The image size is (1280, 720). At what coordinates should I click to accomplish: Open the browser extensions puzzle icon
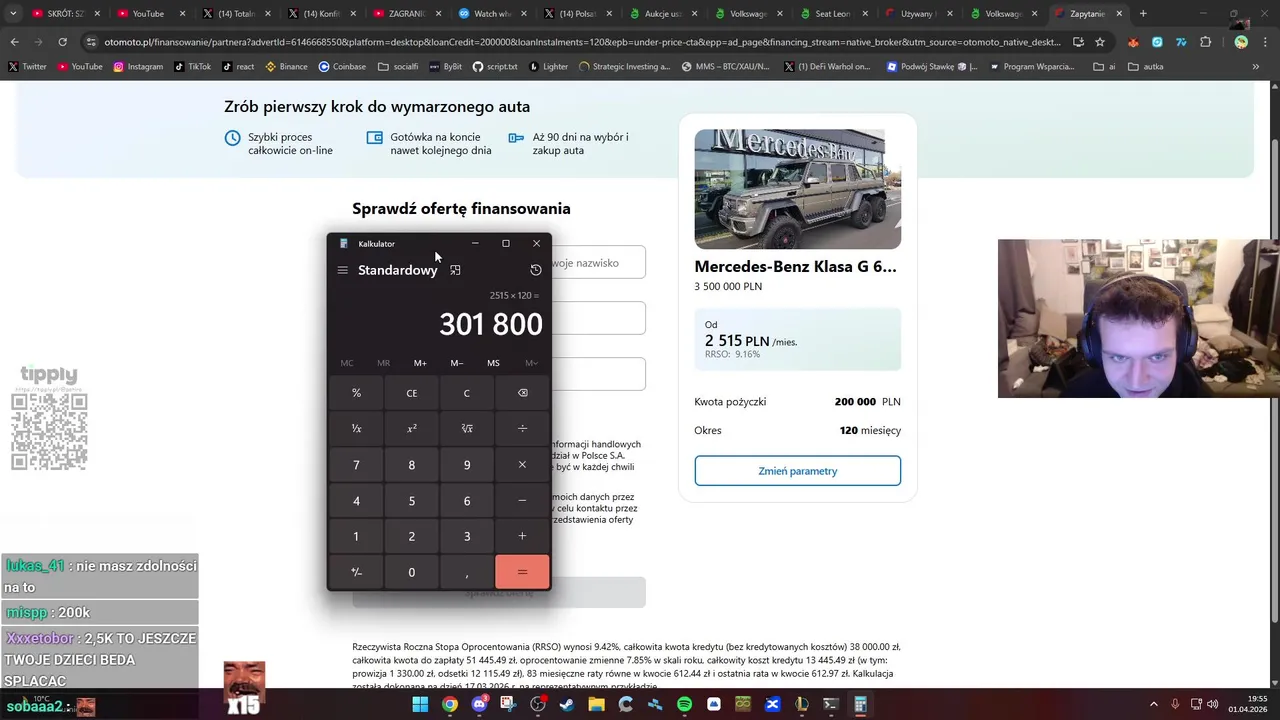[1205, 42]
